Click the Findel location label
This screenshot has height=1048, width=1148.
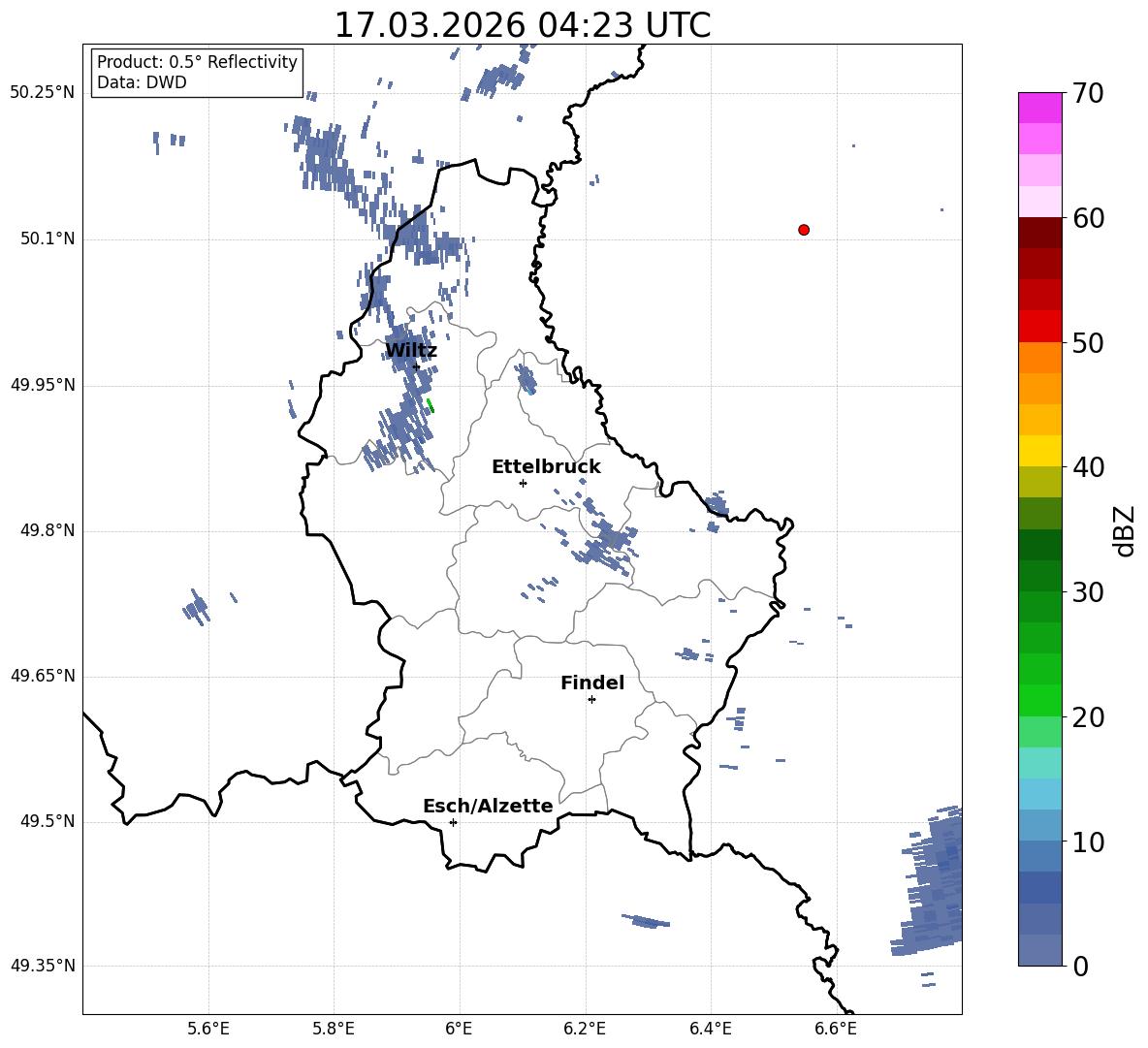[x=592, y=683]
